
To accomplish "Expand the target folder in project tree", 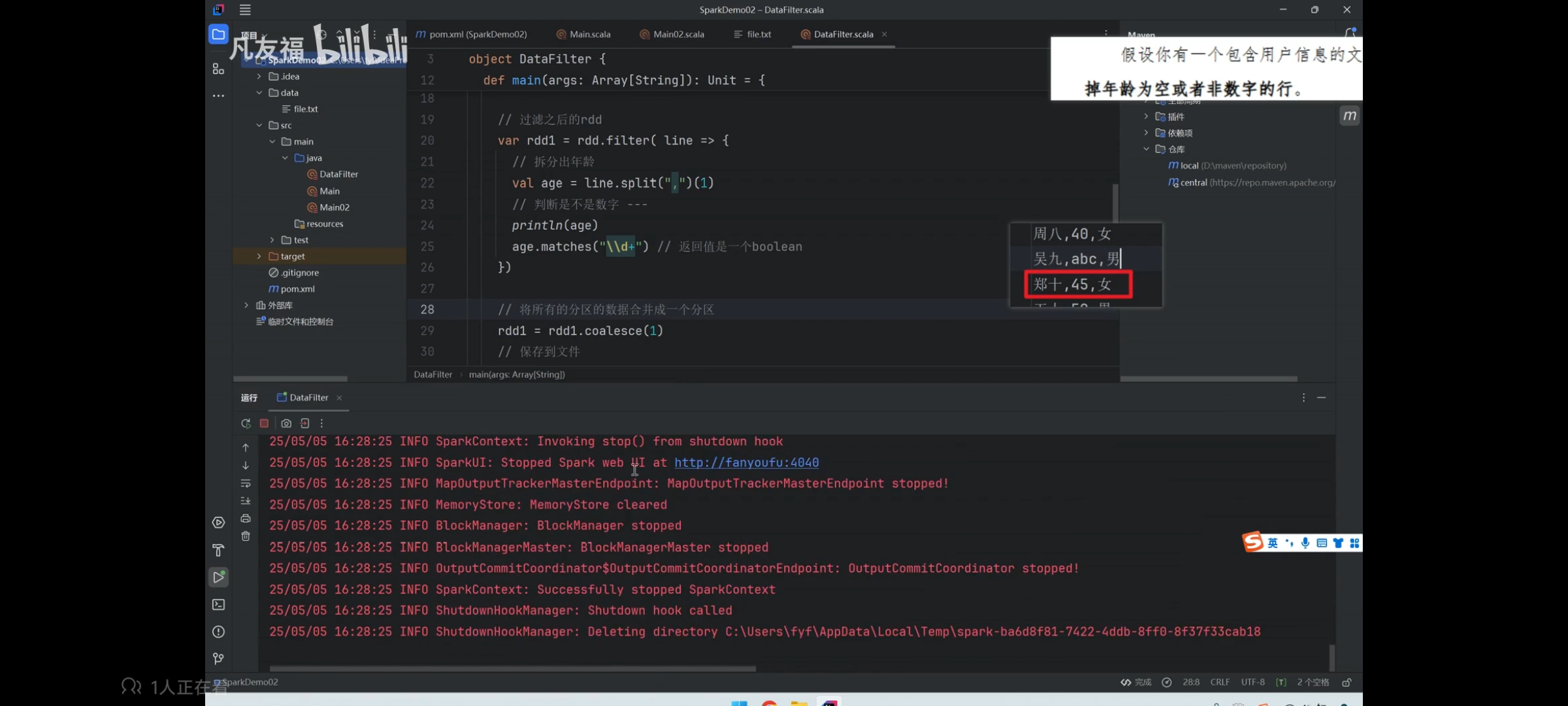I will click(259, 256).
